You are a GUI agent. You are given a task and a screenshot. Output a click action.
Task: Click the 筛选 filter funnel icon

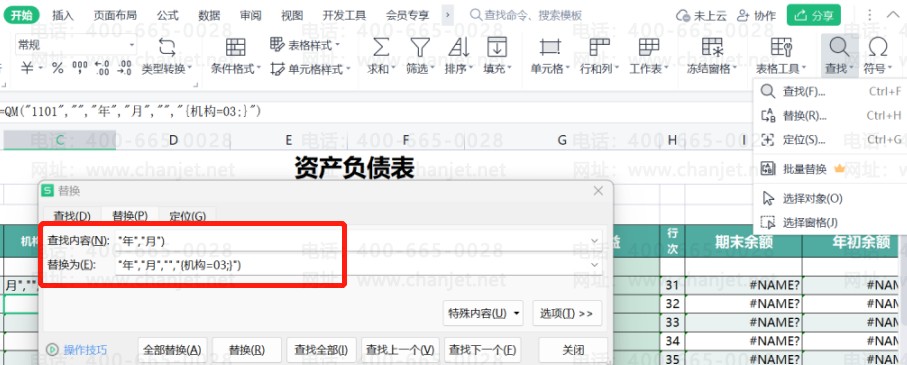coord(419,47)
